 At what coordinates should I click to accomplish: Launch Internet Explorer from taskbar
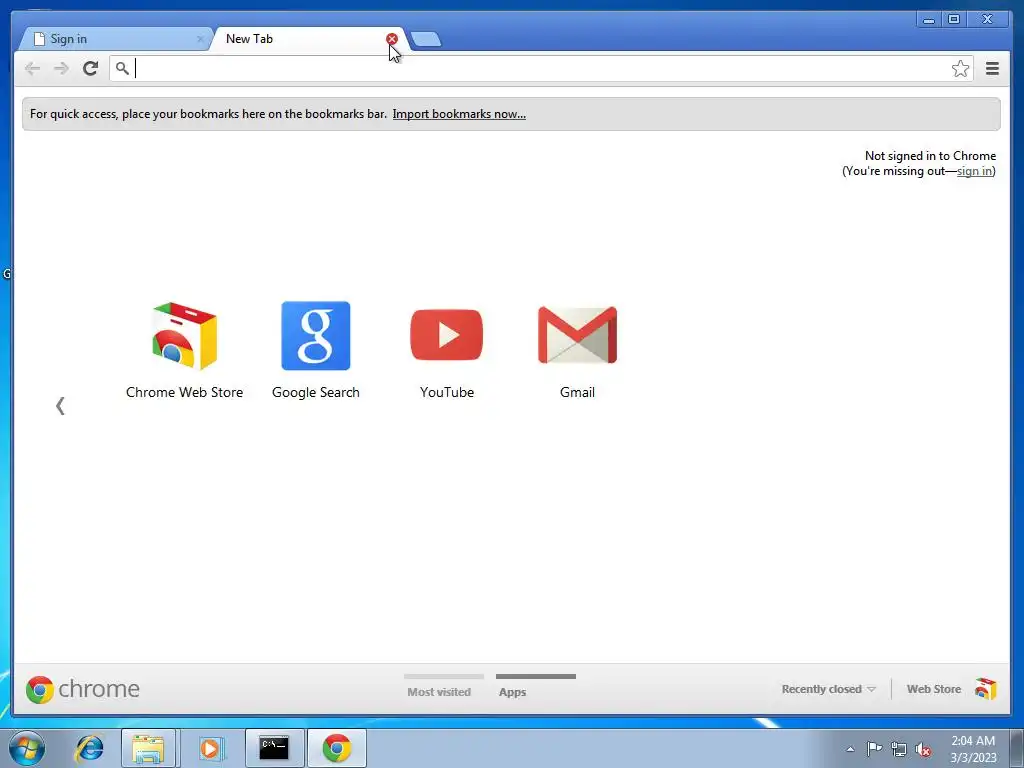tap(89, 748)
